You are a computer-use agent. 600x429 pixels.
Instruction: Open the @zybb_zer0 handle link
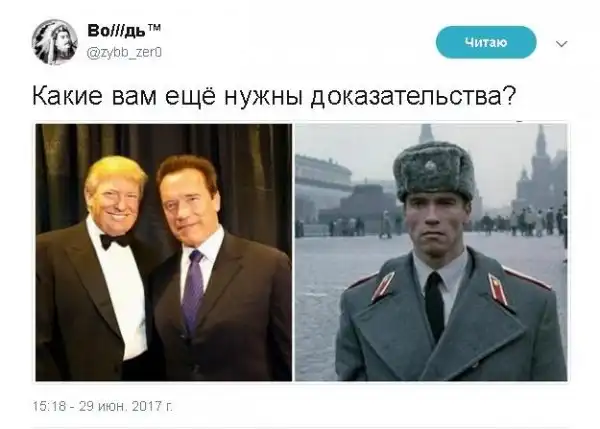tap(124, 52)
